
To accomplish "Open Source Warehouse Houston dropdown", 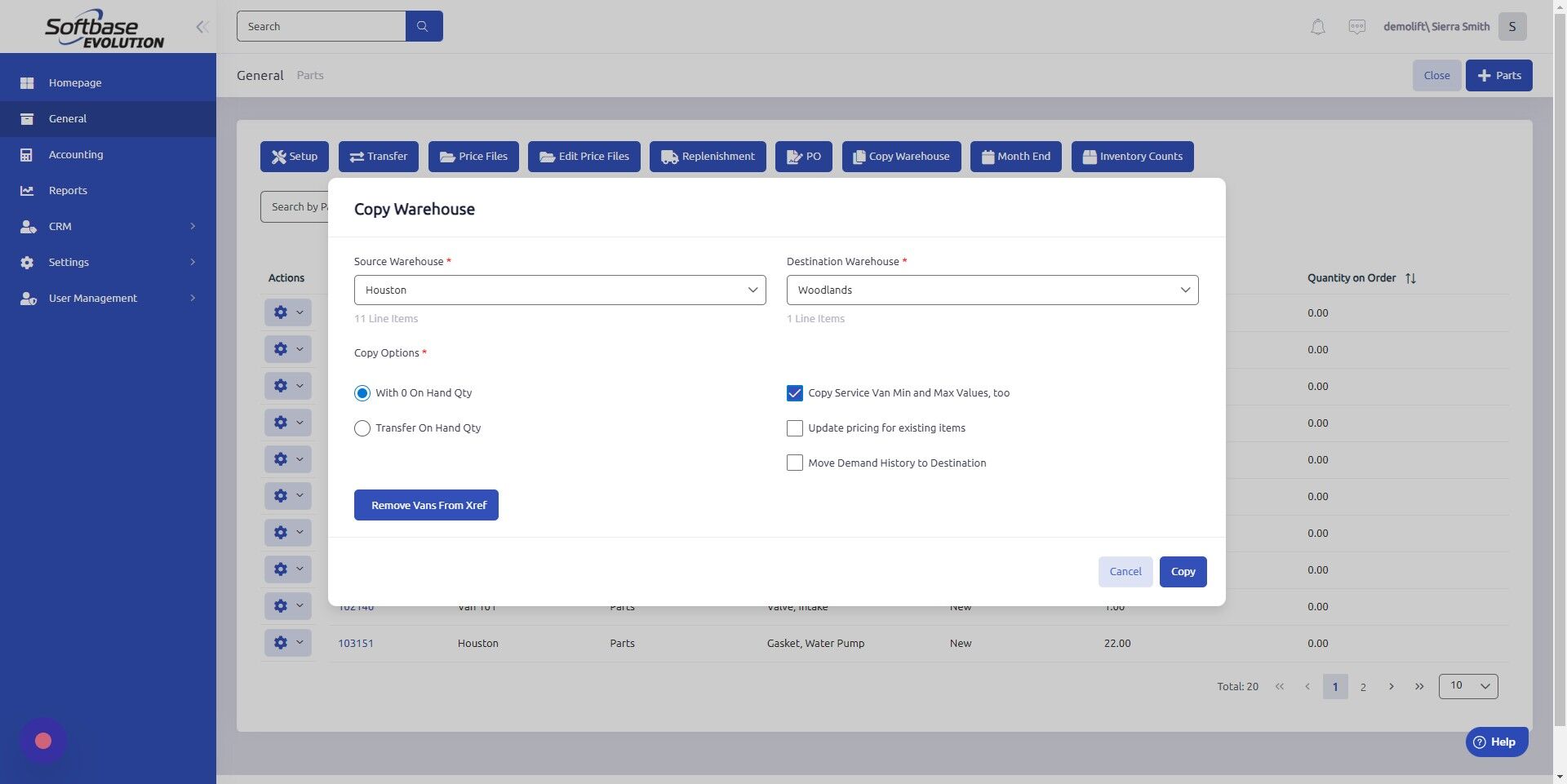I will pyautogui.click(x=560, y=290).
